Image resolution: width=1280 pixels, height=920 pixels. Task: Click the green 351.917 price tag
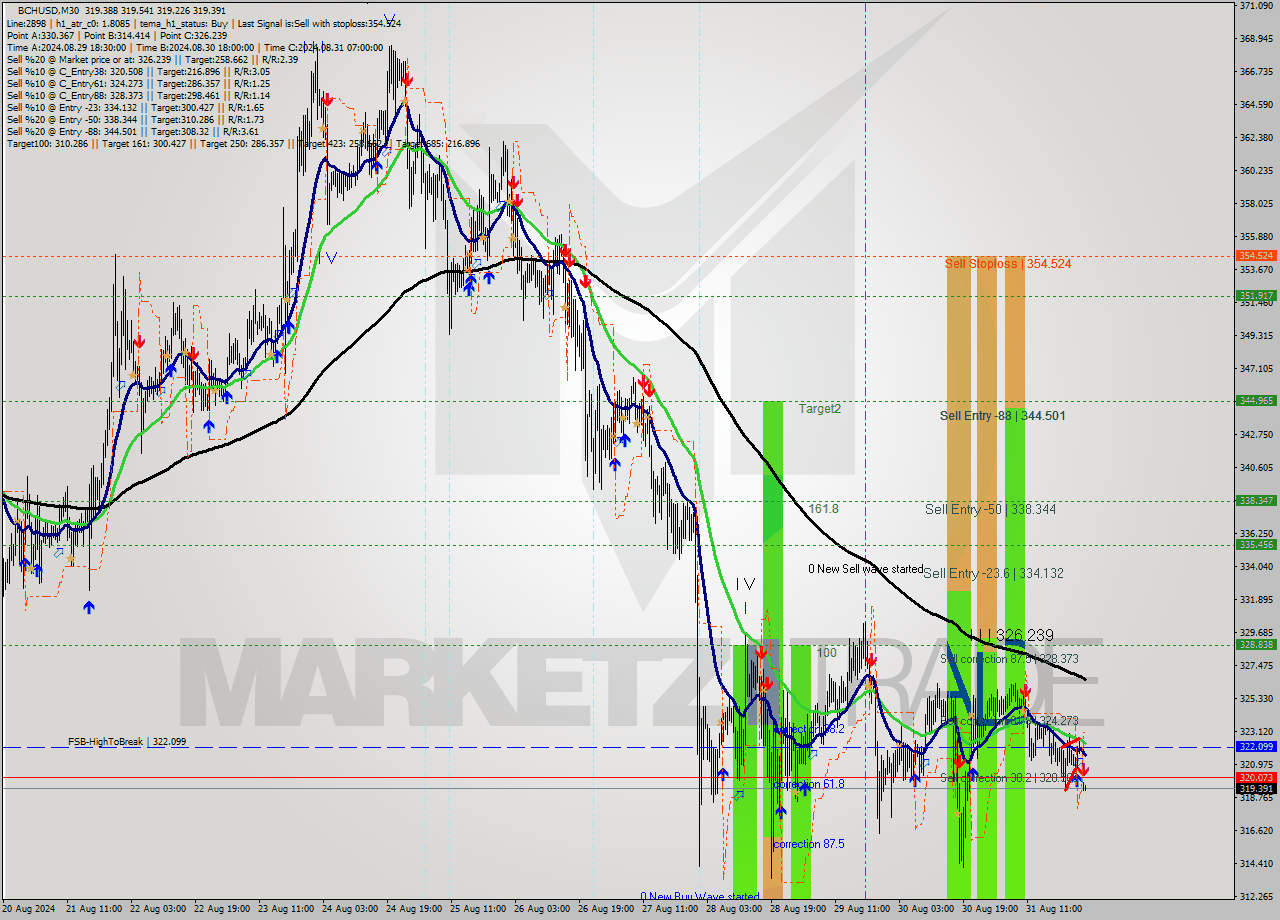(1256, 296)
